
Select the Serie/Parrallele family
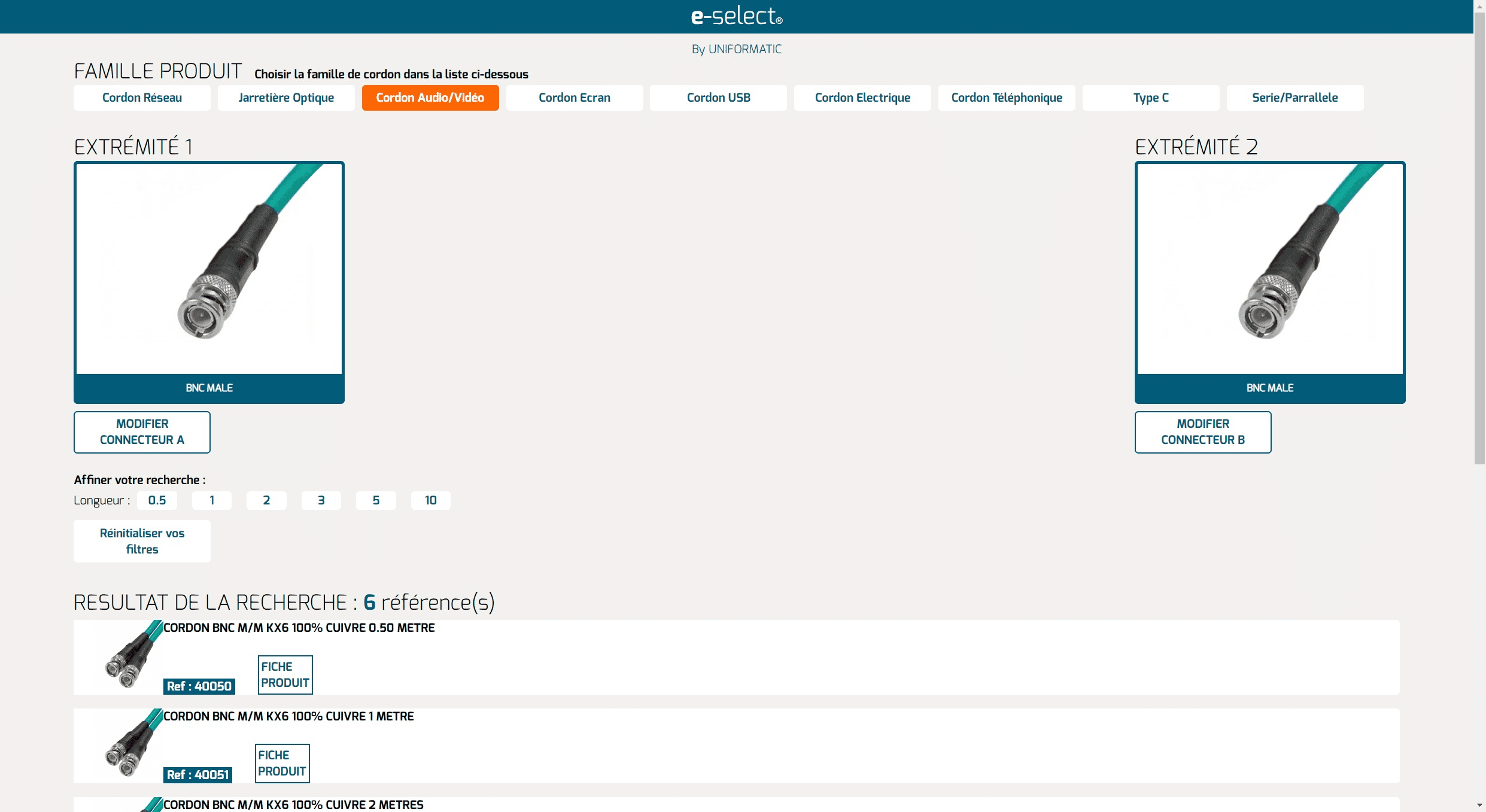1294,98
